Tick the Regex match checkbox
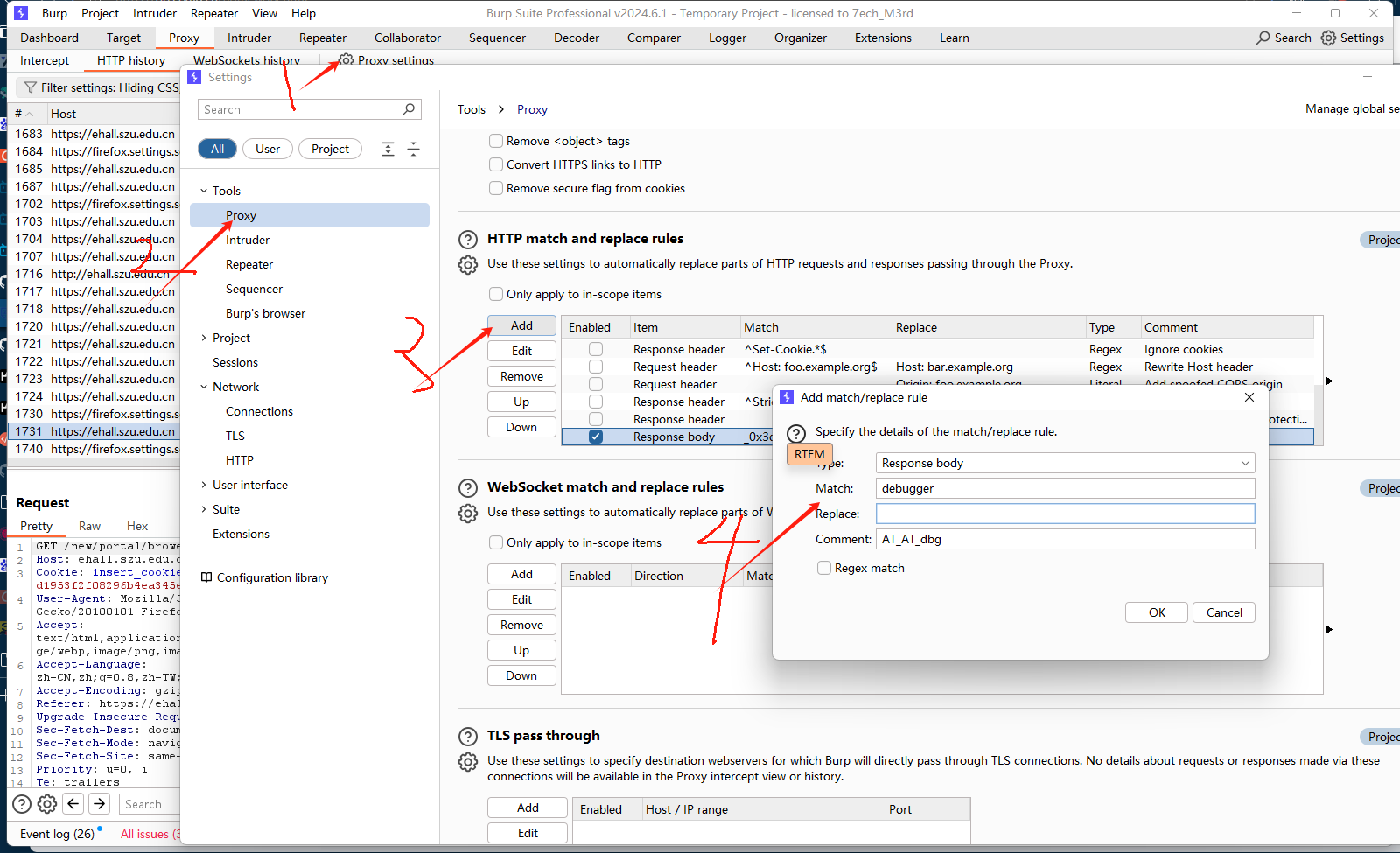 (824, 568)
